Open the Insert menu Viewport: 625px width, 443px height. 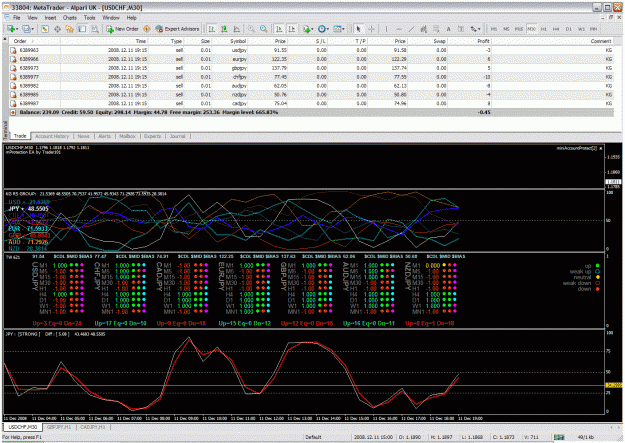tap(50, 18)
